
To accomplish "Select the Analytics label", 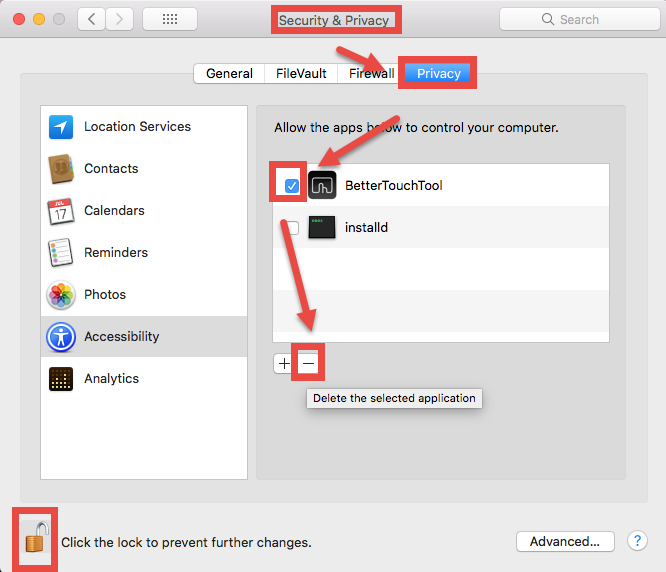I will coord(111,379).
